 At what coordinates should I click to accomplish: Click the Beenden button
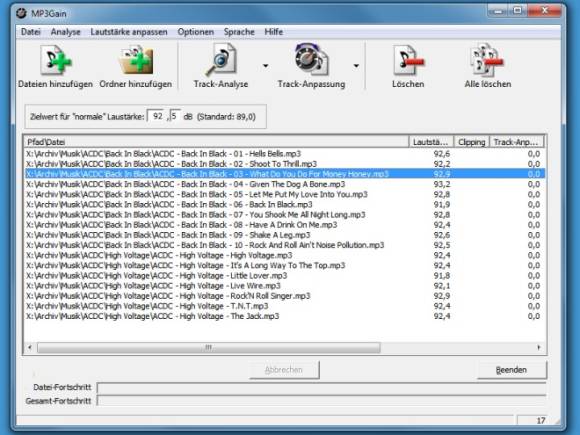click(512, 370)
